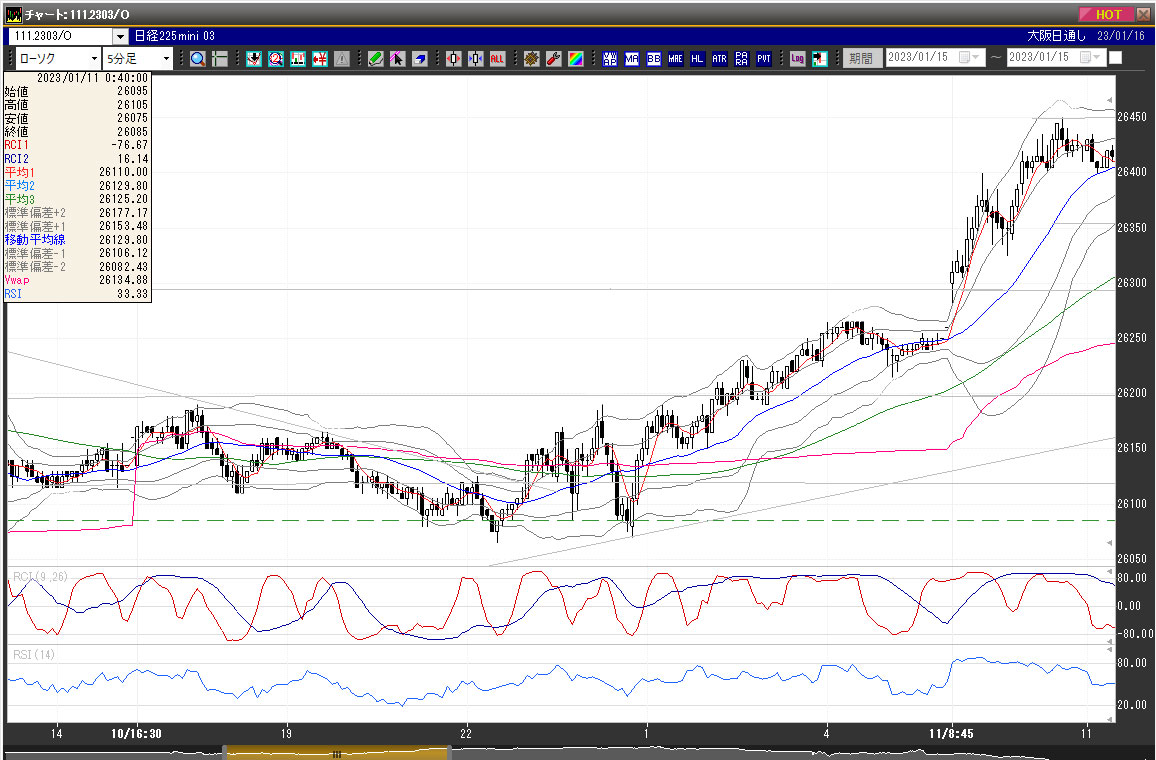1156x760 pixels.
Task: Click the RSI value row in data panel
Action: coord(77,293)
